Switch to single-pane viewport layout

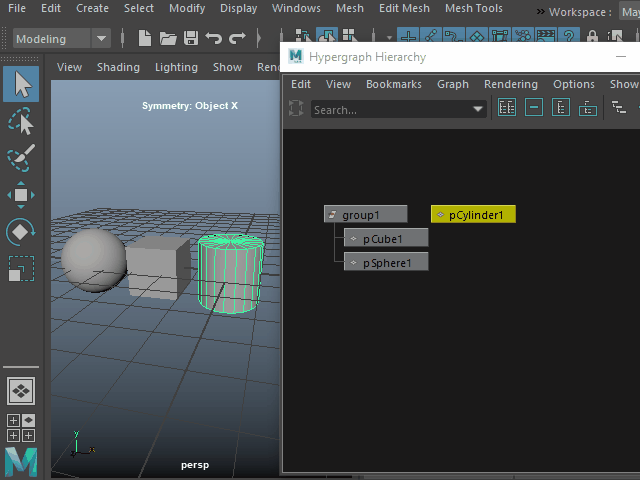point(21,391)
